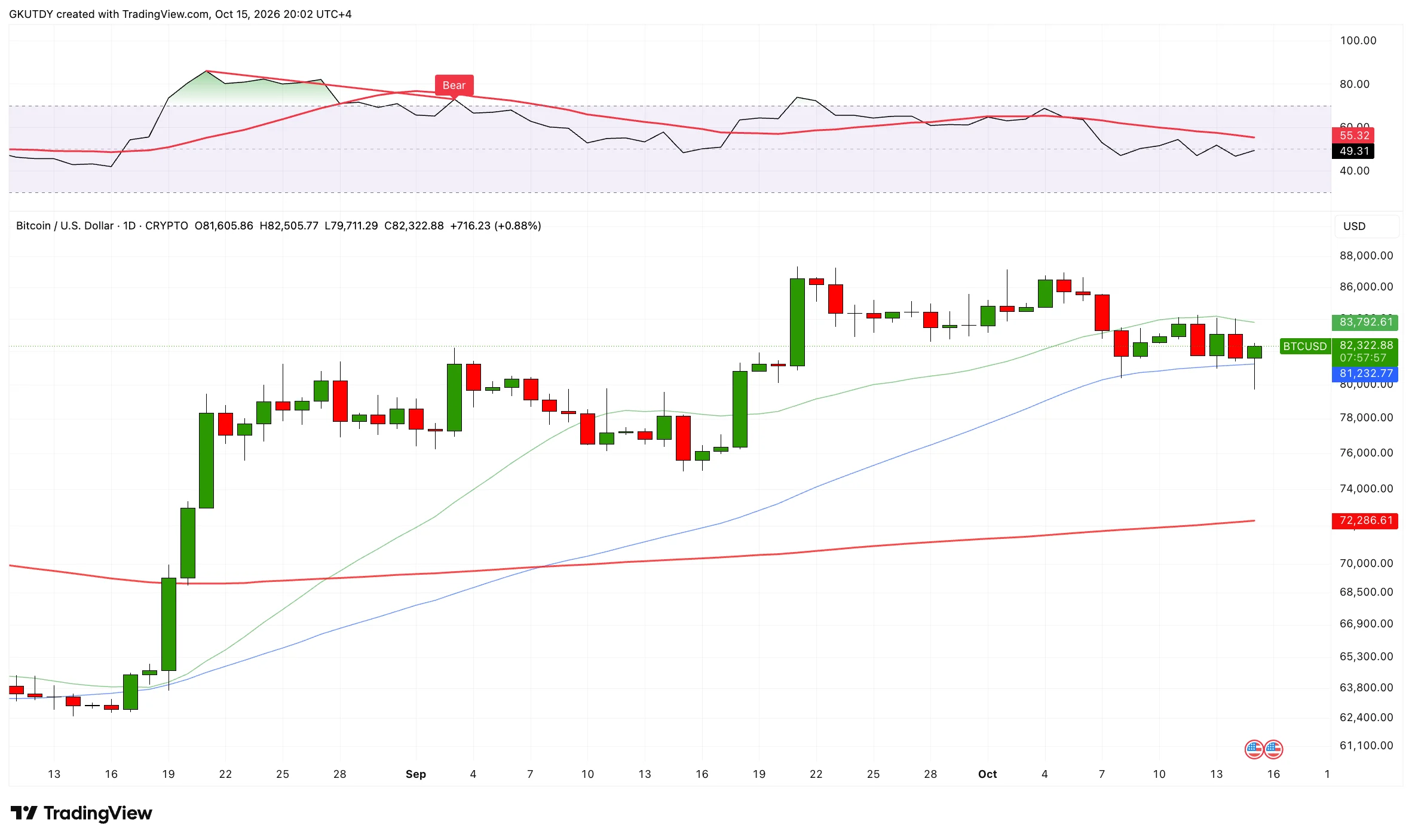This screenshot has width=1412, height=840.
Task: Click the 40.00 RSI axis label
Action: tap(1354, 171)
